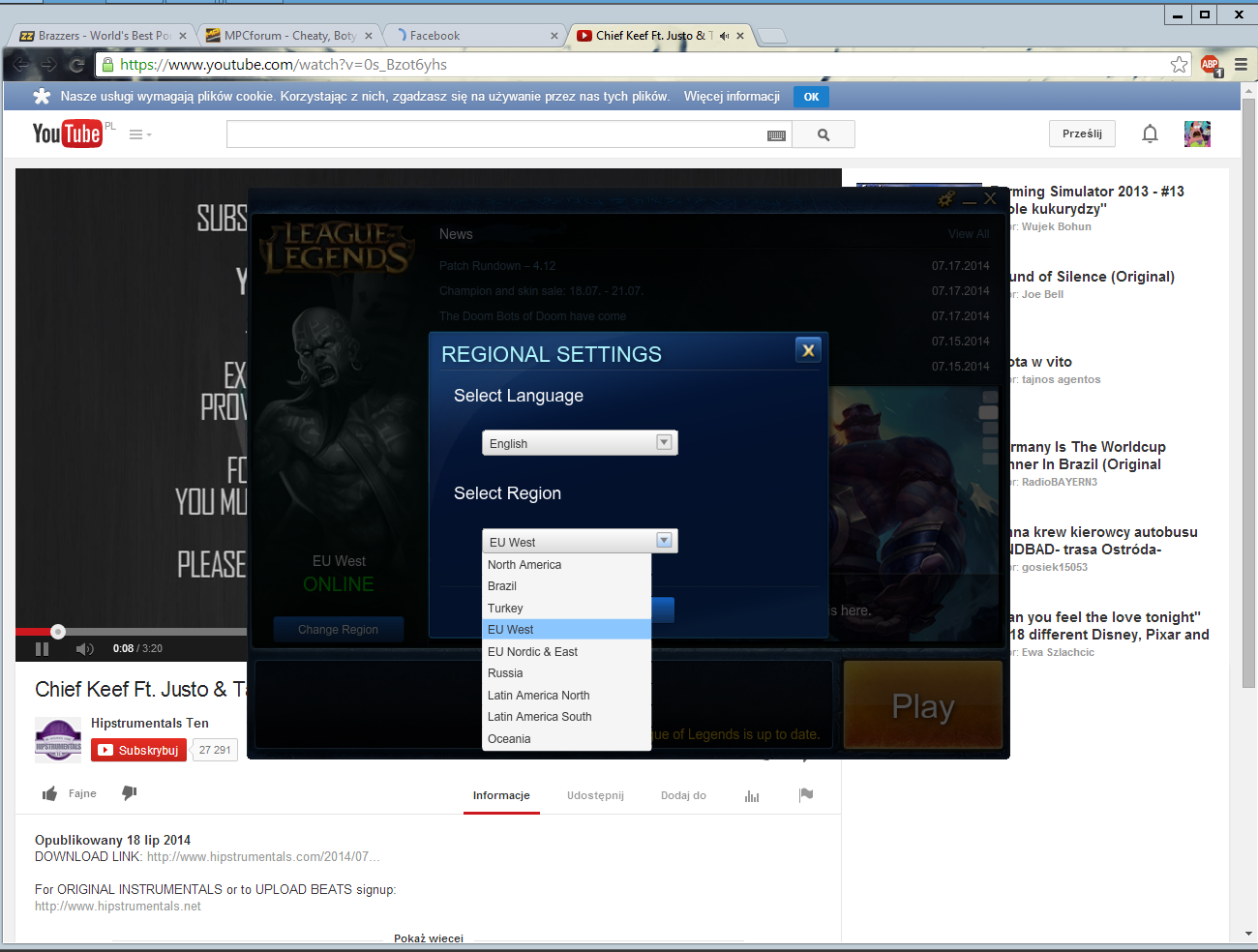Go back in browser

pos(21,65)
